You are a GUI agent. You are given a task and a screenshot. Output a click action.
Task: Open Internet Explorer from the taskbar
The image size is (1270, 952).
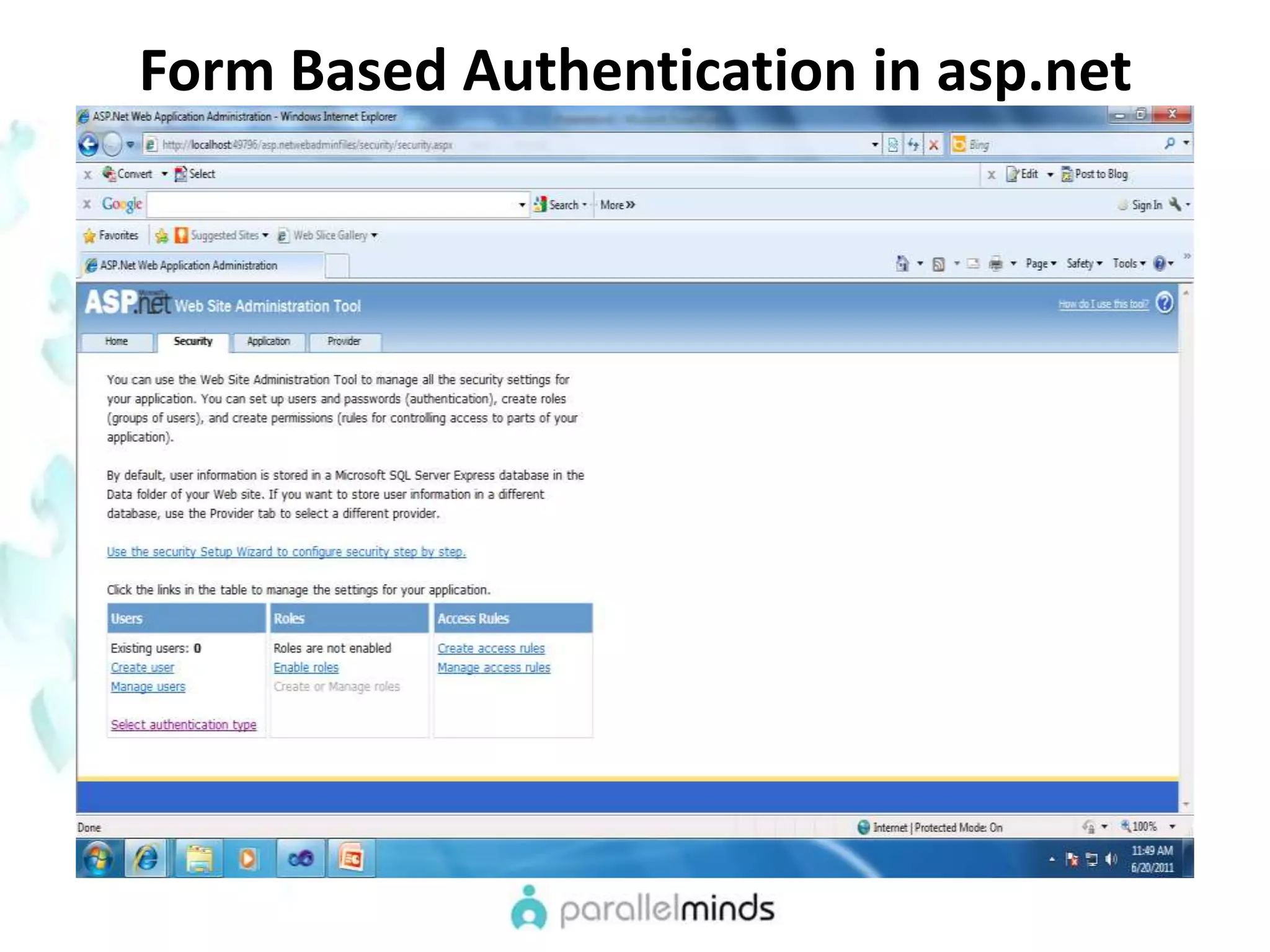[x=146, y=858]
